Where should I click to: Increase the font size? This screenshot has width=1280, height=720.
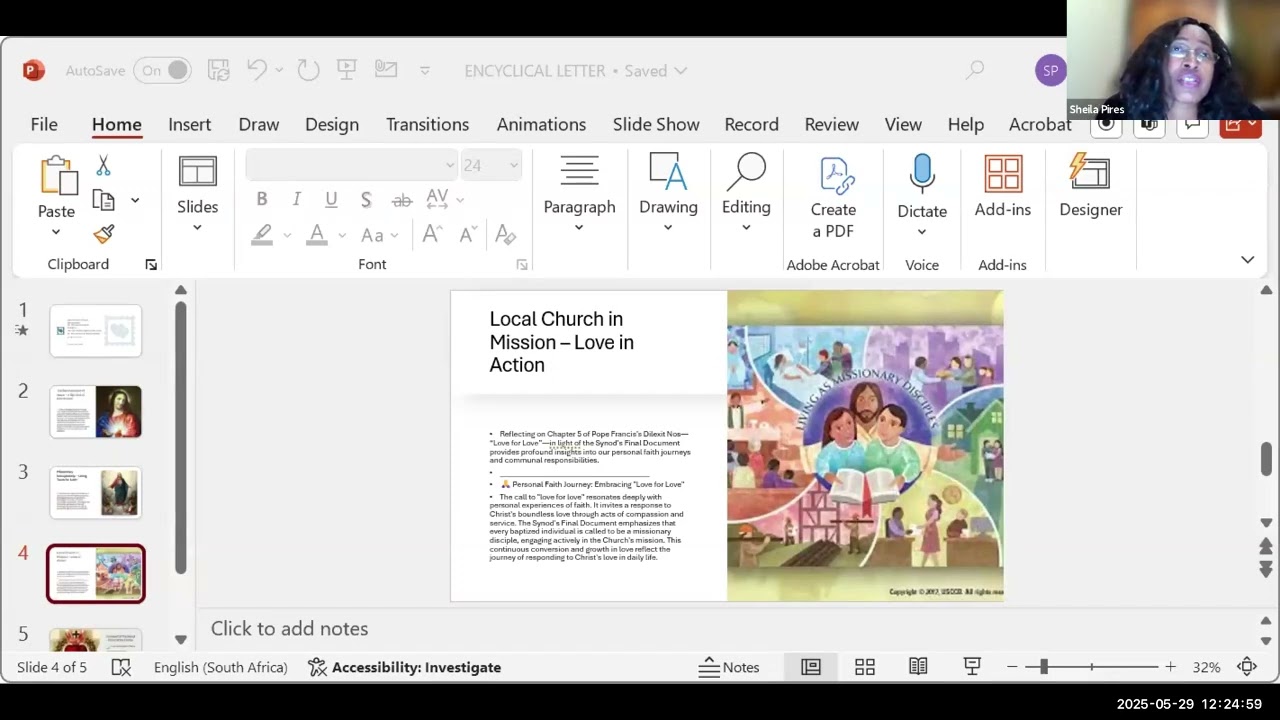(x=432, y=234)
